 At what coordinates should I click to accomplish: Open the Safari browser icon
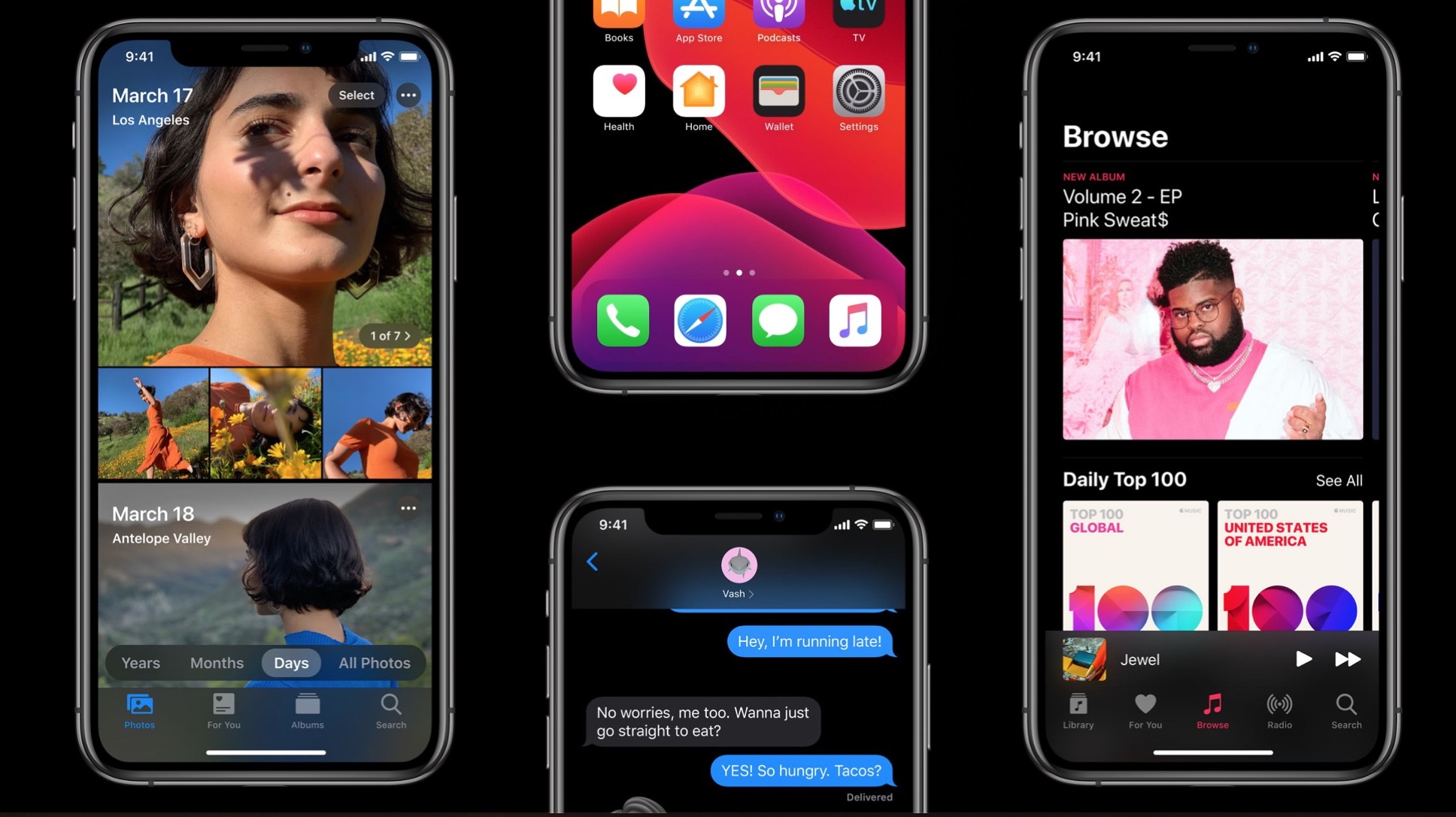point(700,320)
